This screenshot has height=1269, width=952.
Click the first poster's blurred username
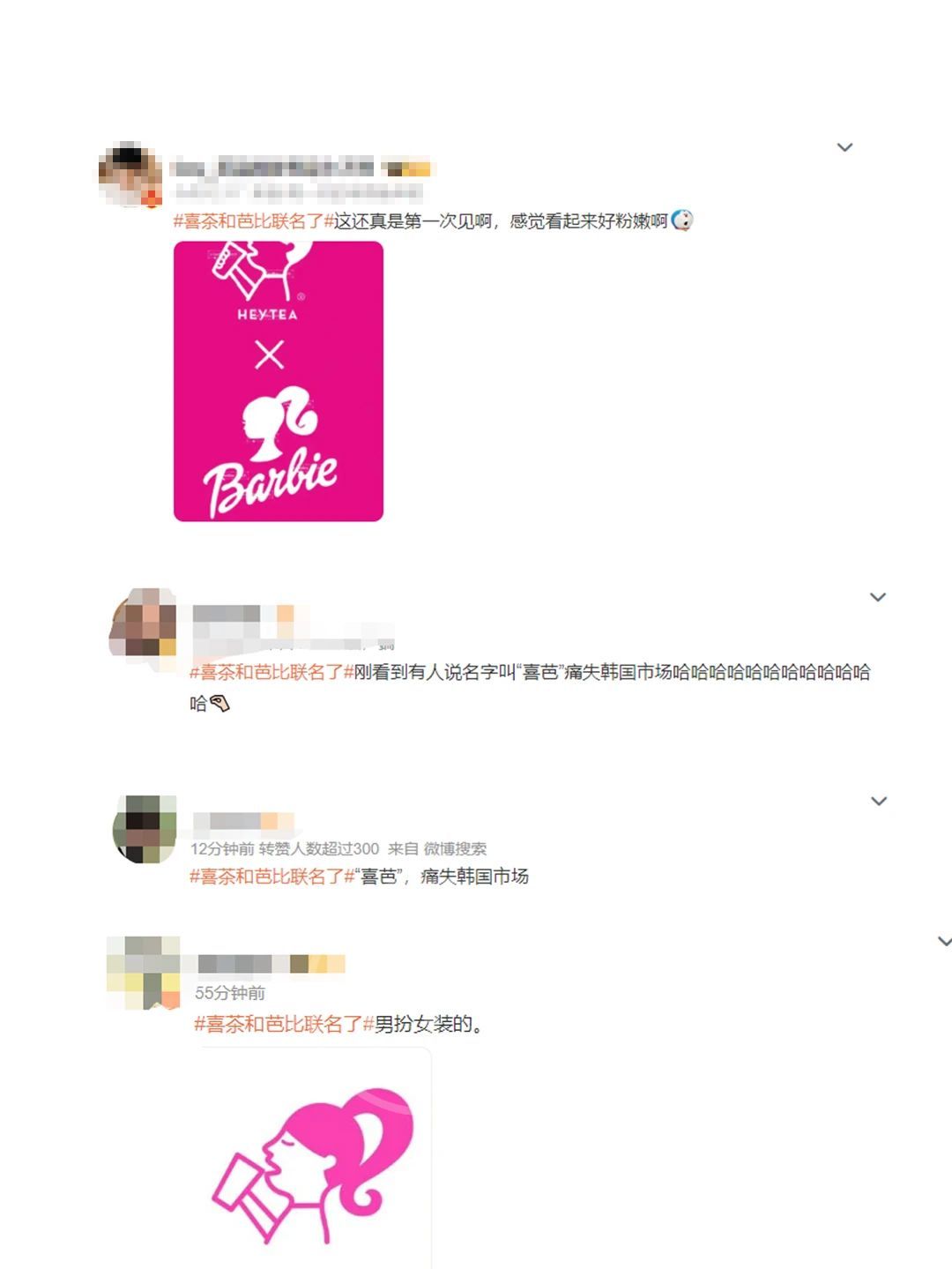pyautogui.click(x=272, y=167)
